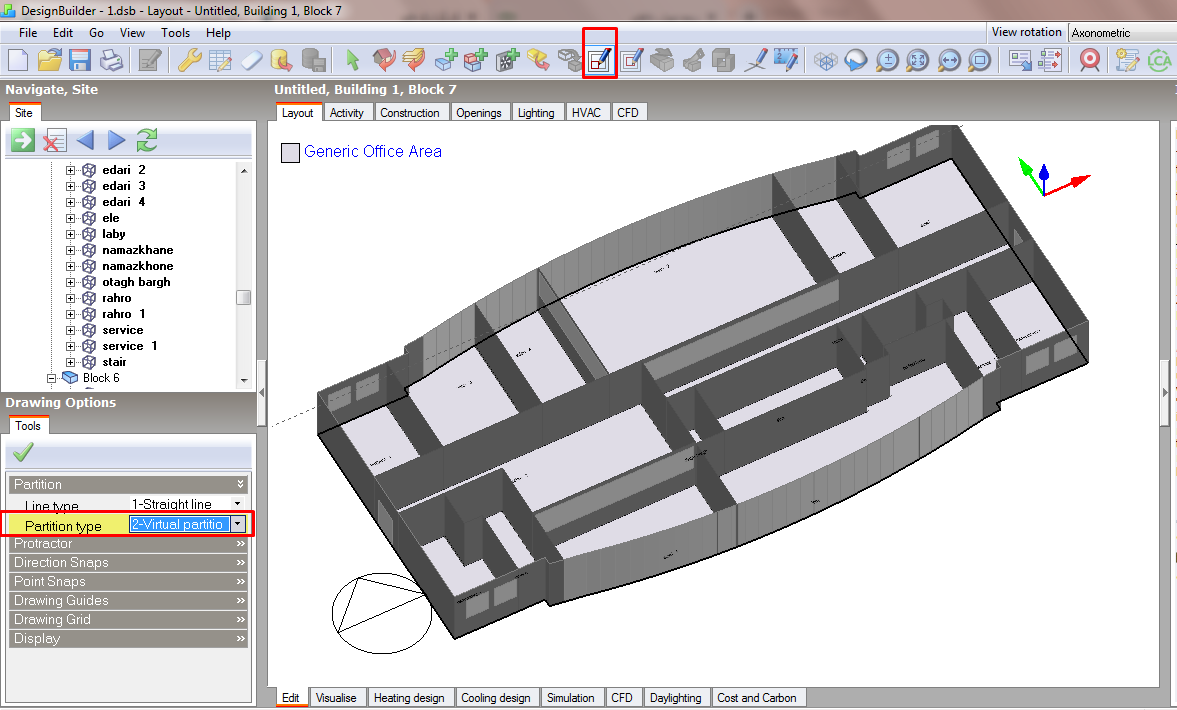Open the Line type dropdown
The image size is (1177, 710).
(238, 504)
